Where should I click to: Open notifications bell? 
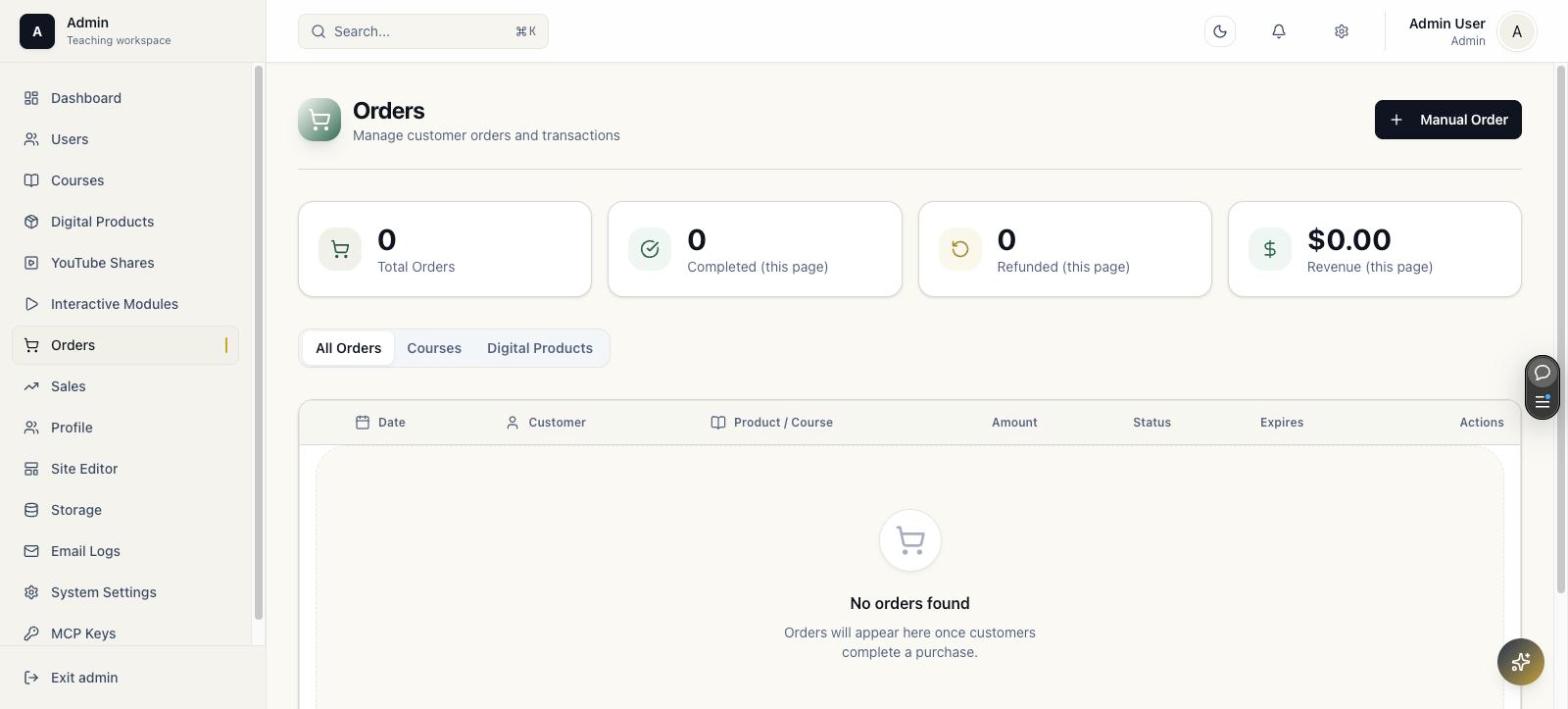(1279, 31)
